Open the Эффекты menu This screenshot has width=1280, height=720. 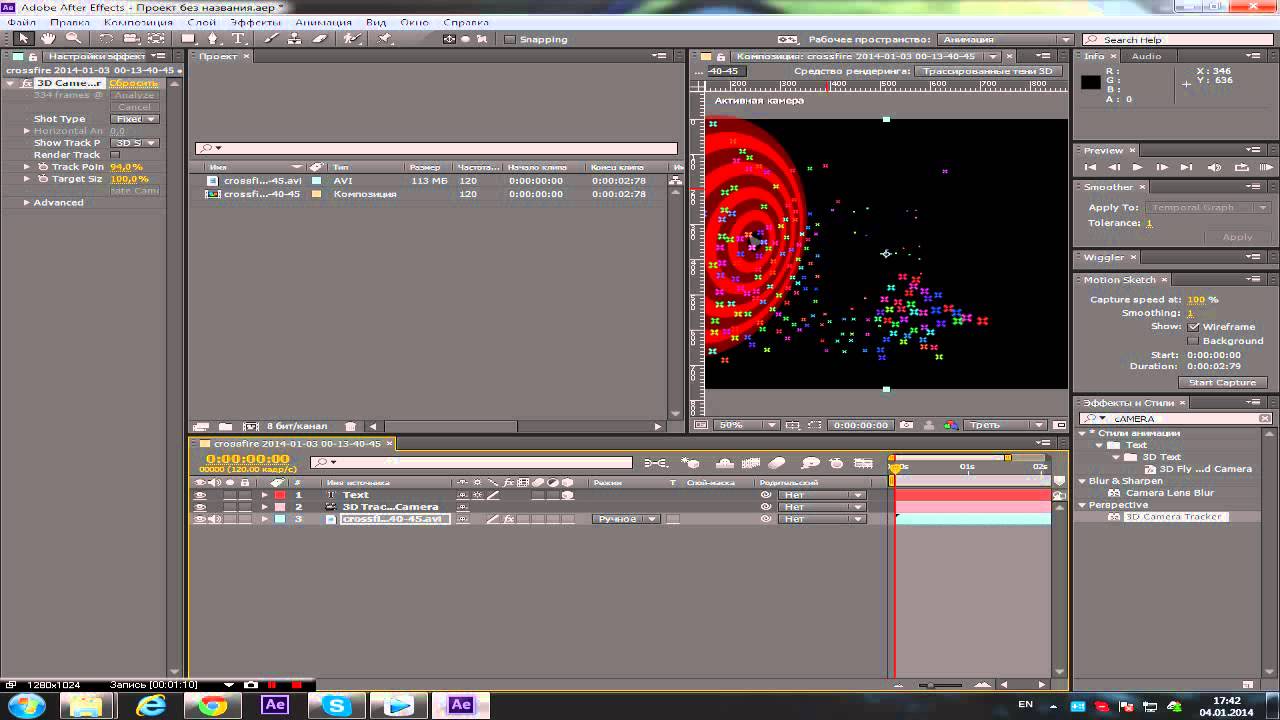pos(255,22)
